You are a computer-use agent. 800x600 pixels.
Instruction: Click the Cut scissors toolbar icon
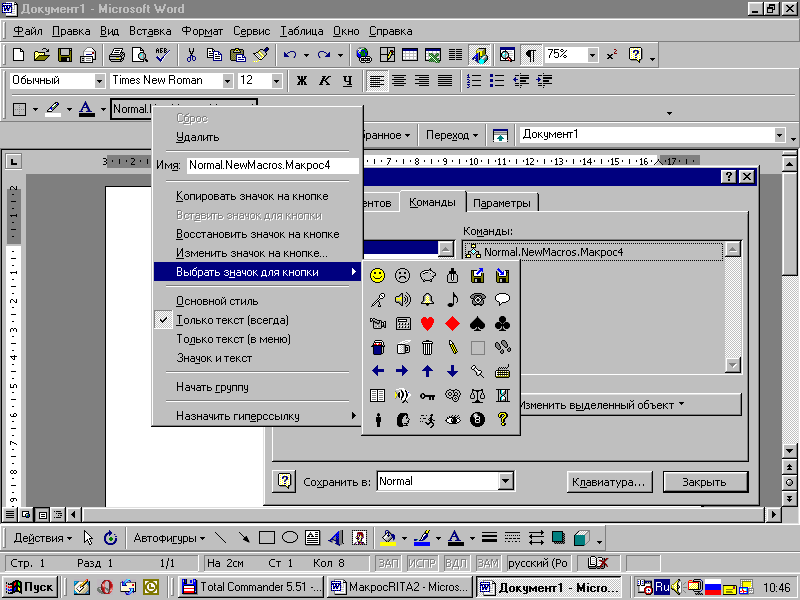[x=191, y=55]
